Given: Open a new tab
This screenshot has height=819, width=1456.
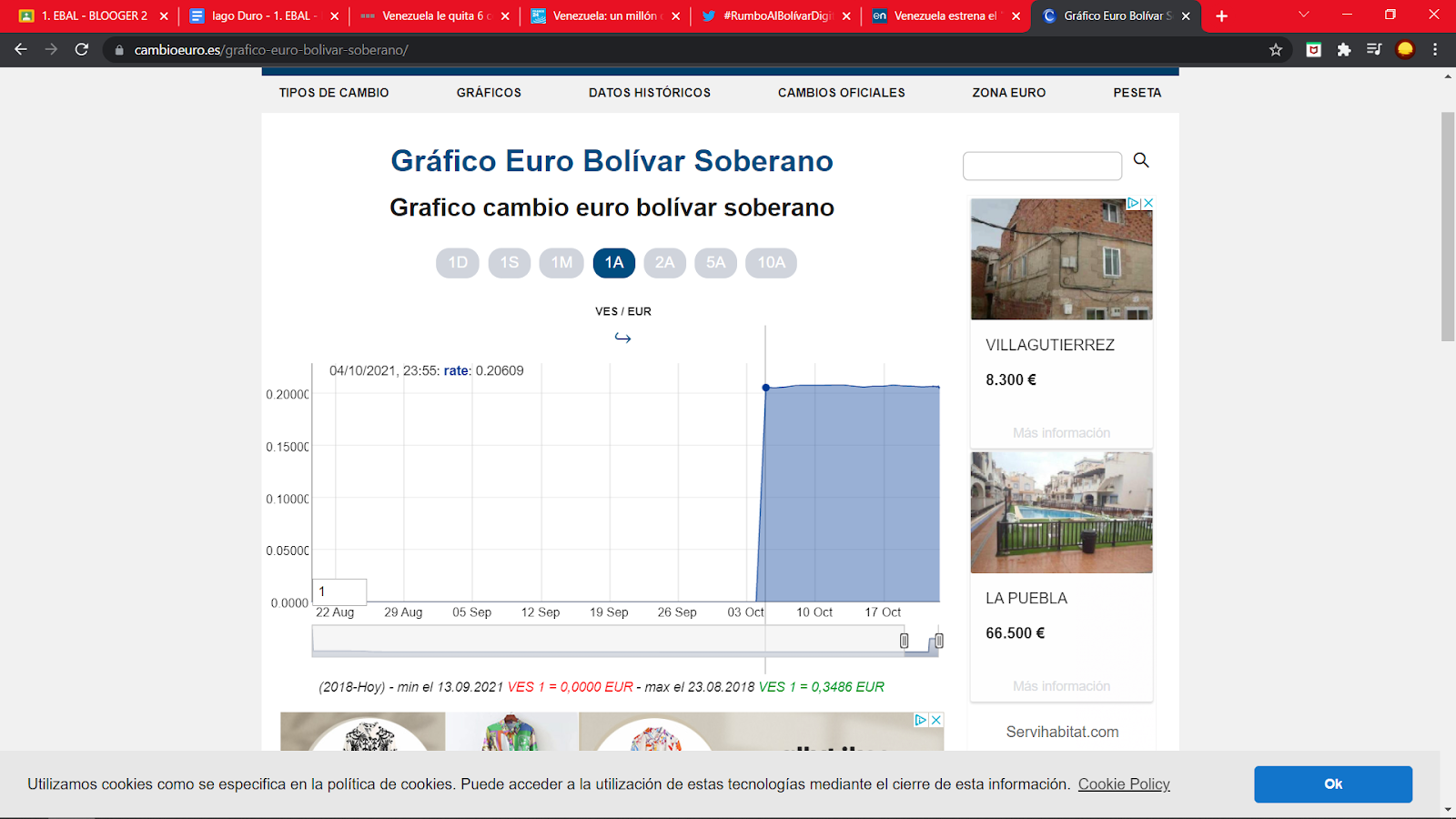Looking at the screenshot, I should [1221, 15].
